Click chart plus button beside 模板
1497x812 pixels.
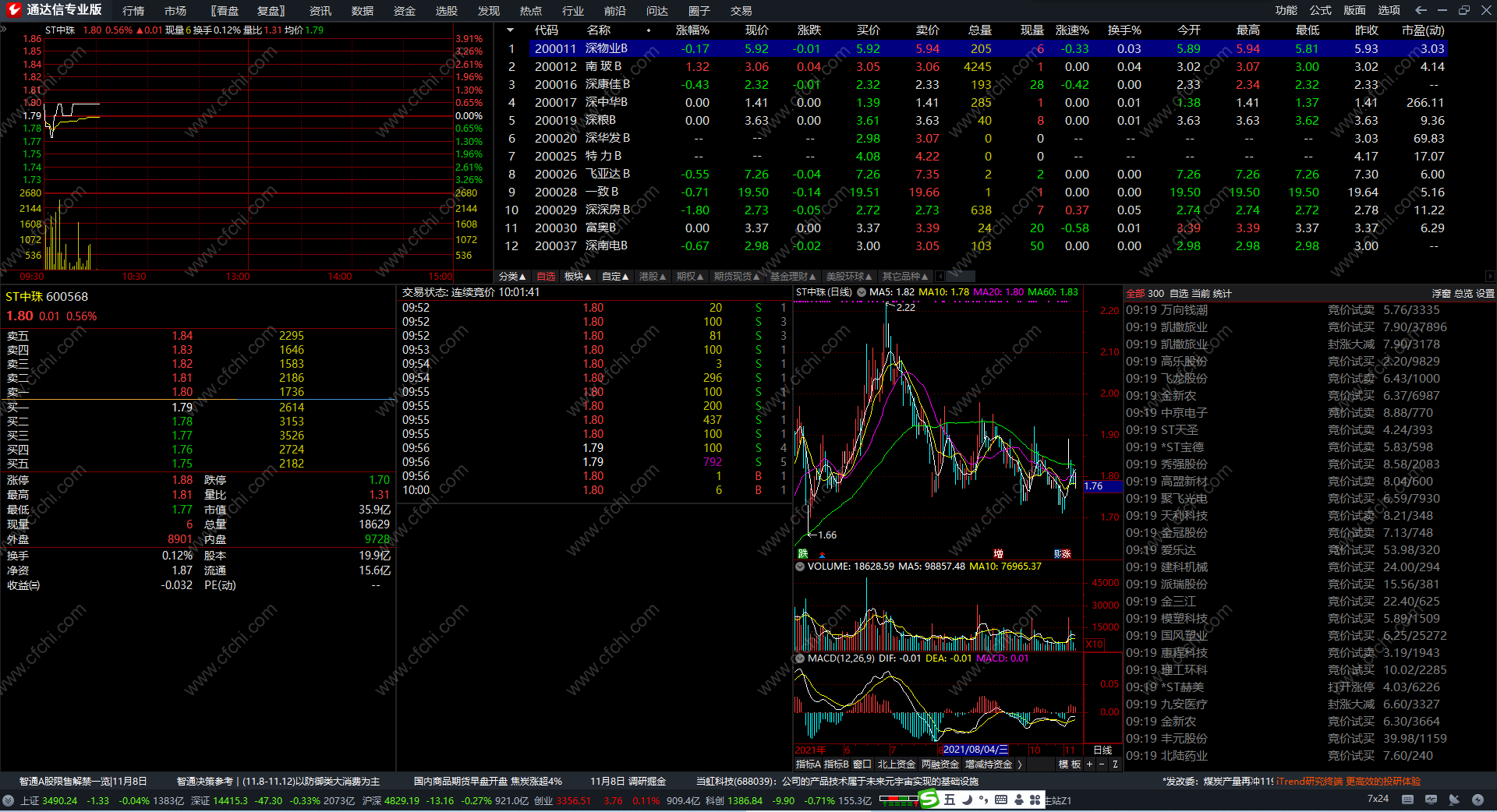pos(1090,764)
